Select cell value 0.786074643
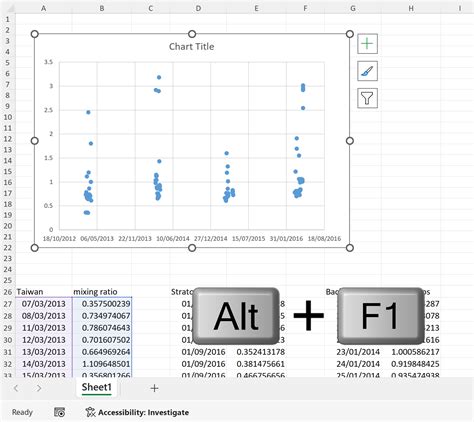The height and width of the screenshot is (422, 474). 102,328
